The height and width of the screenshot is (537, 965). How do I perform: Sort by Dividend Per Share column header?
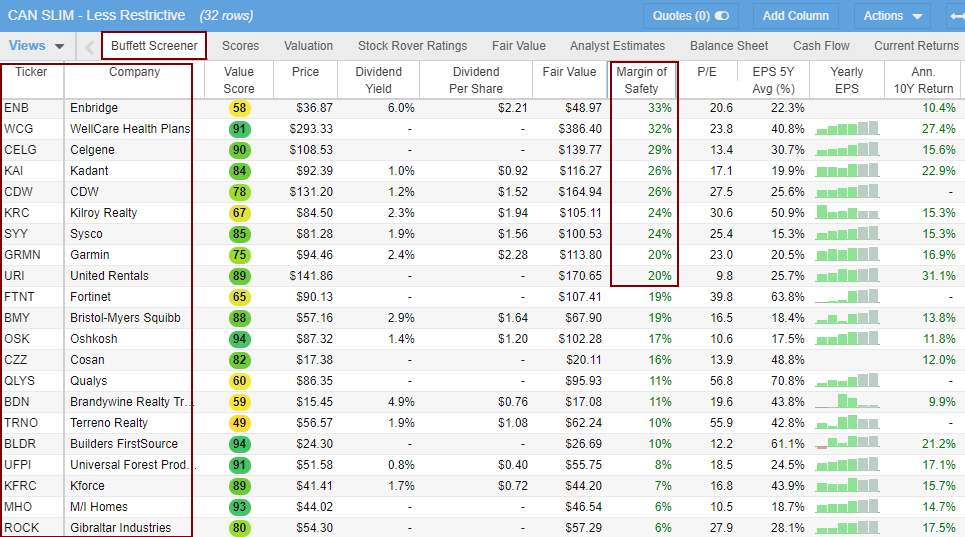(476, 80)
